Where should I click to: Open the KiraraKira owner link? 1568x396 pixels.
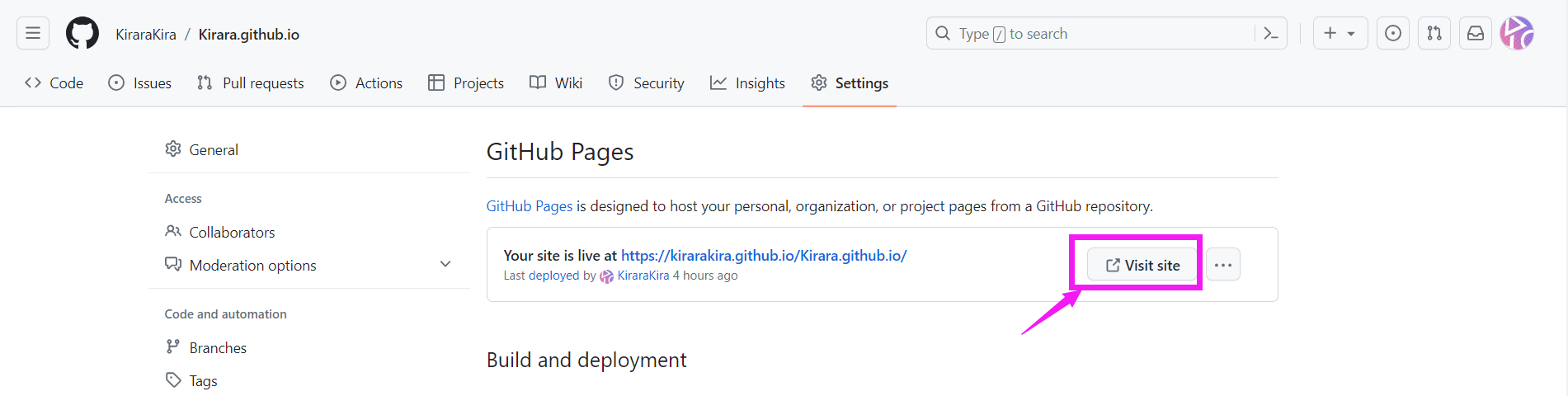pyautogui.click(x=146, y=35)
